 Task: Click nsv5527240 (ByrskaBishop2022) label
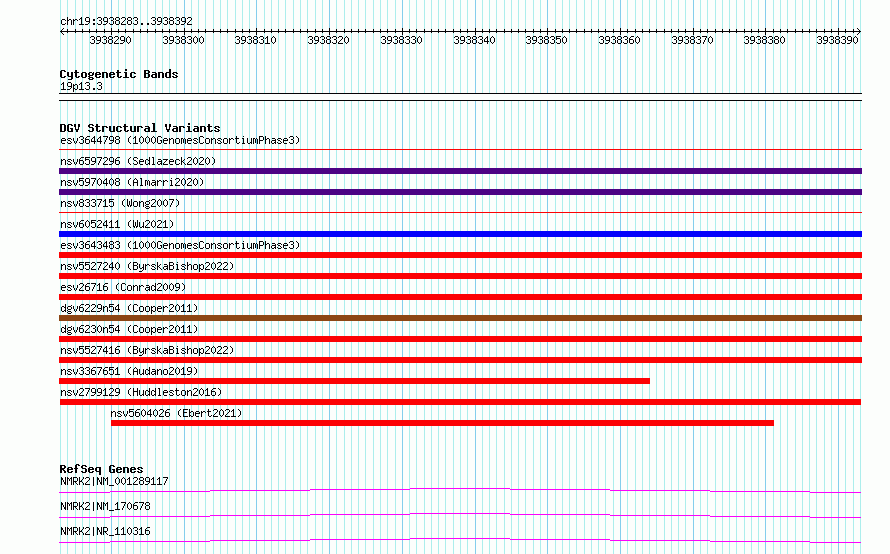[147, 266]
